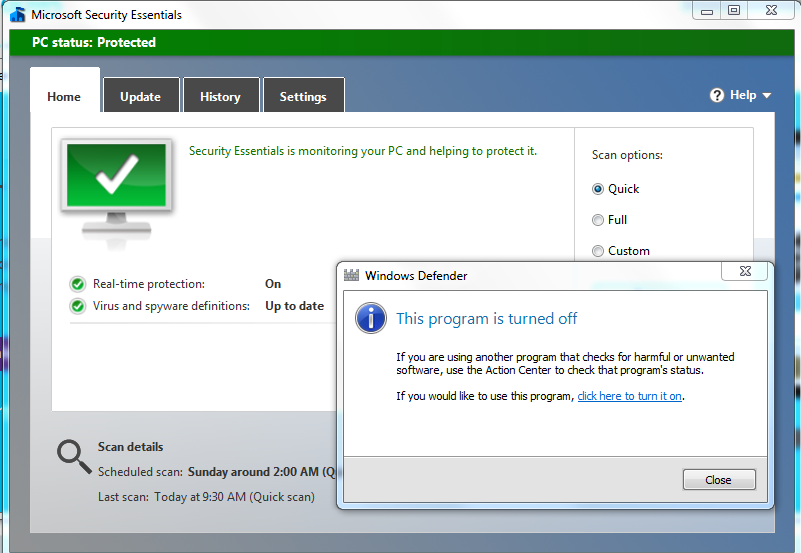
Task: Click the 'click here to turn it on' link
Action: tap(630, 396)
